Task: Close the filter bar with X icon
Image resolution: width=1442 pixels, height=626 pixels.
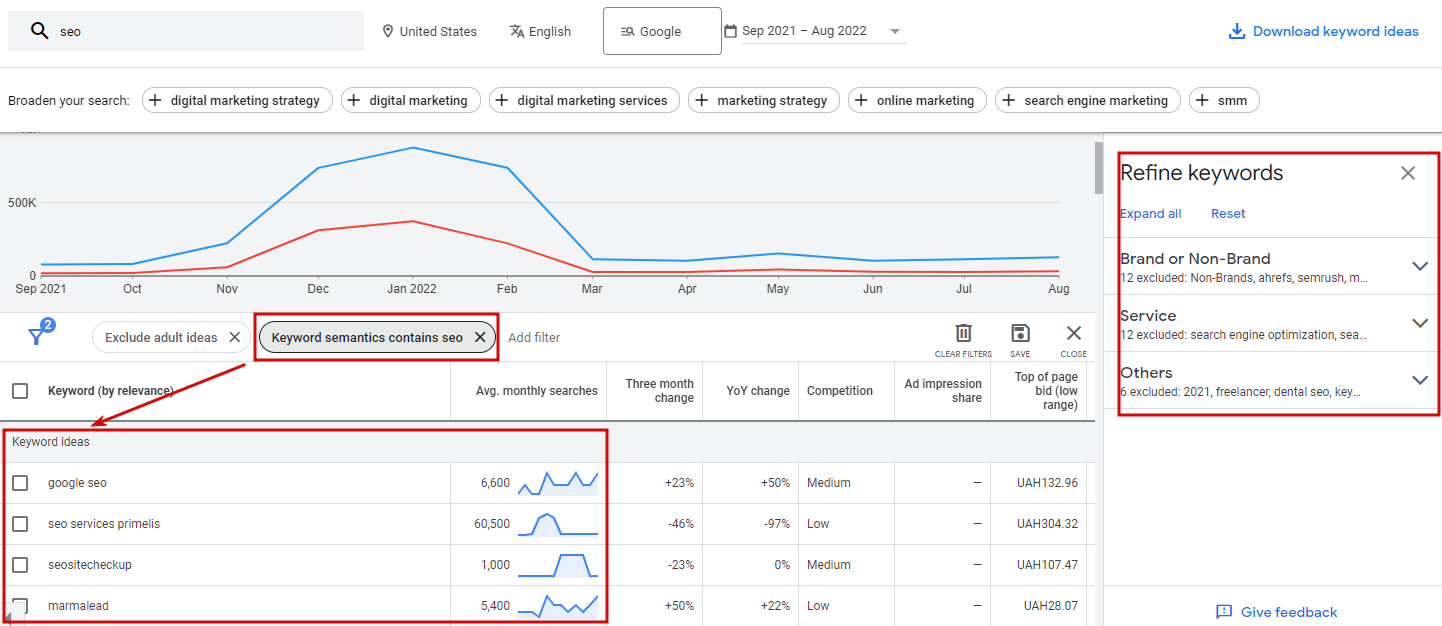Action: pos(1074,333)
